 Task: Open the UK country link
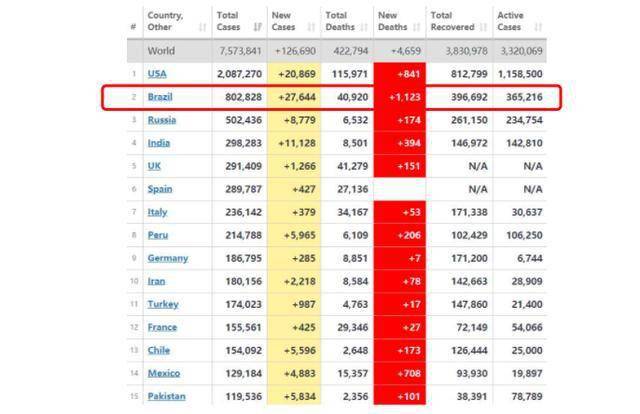click(154, 166)
